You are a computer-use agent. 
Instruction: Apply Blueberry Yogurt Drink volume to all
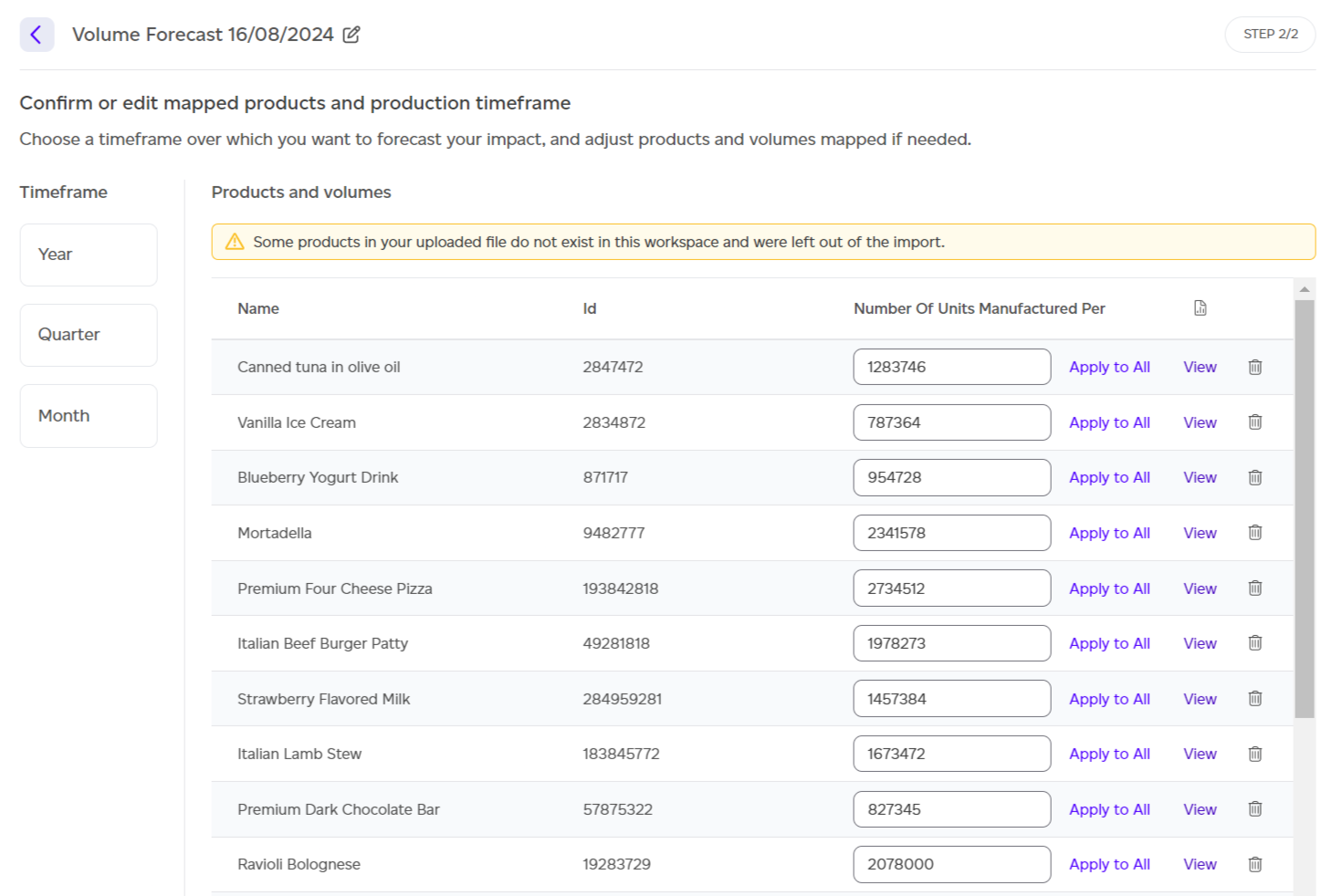pos(1109,477)
